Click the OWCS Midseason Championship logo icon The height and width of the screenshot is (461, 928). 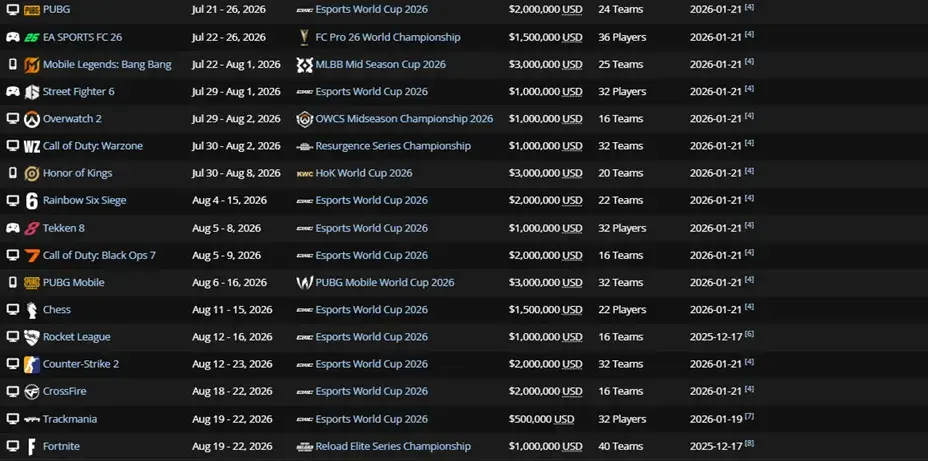click(x=304, y=119)
